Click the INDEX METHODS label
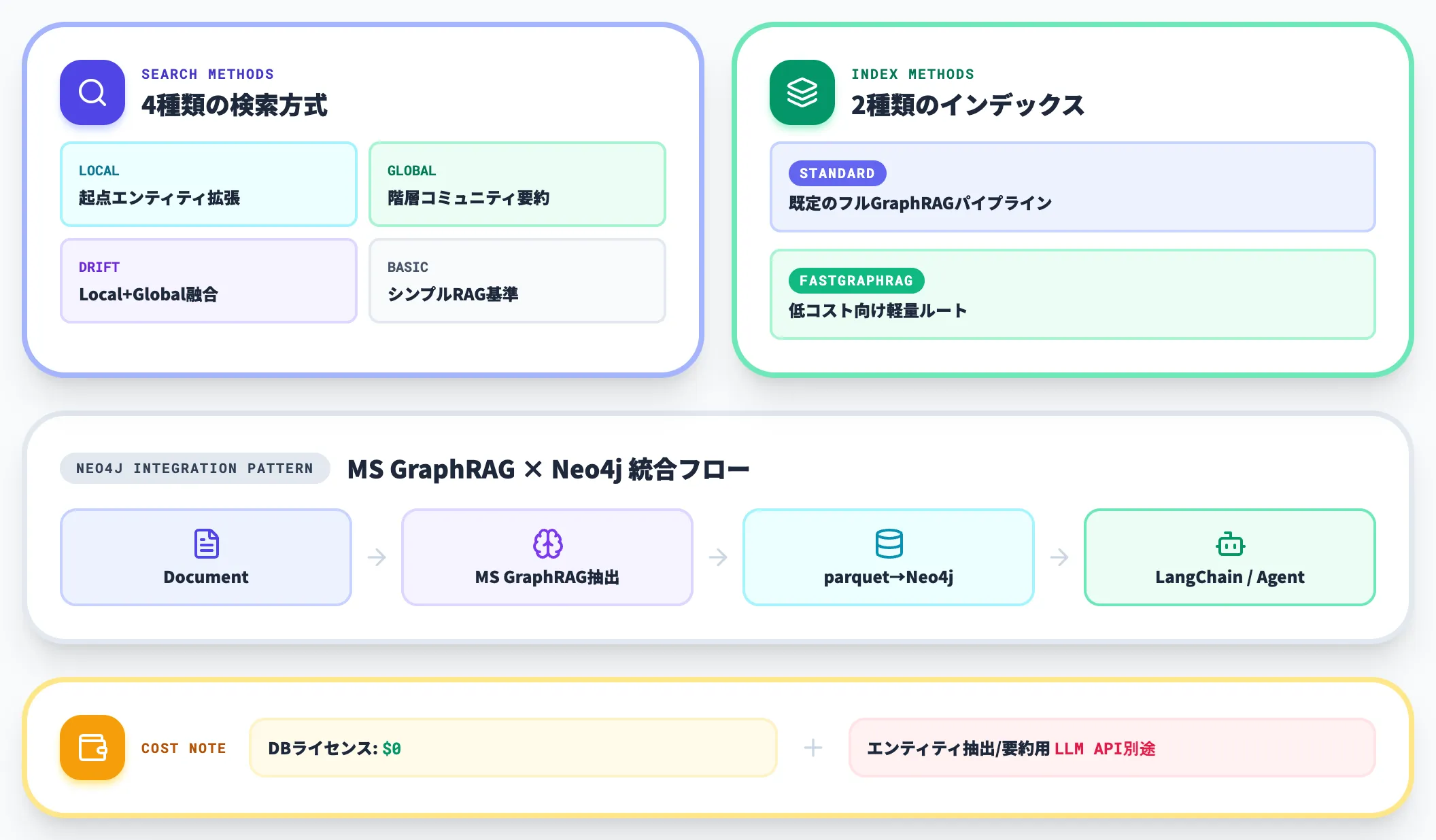The width and height of the screenshot is (1436, 840). coord(912,74)
